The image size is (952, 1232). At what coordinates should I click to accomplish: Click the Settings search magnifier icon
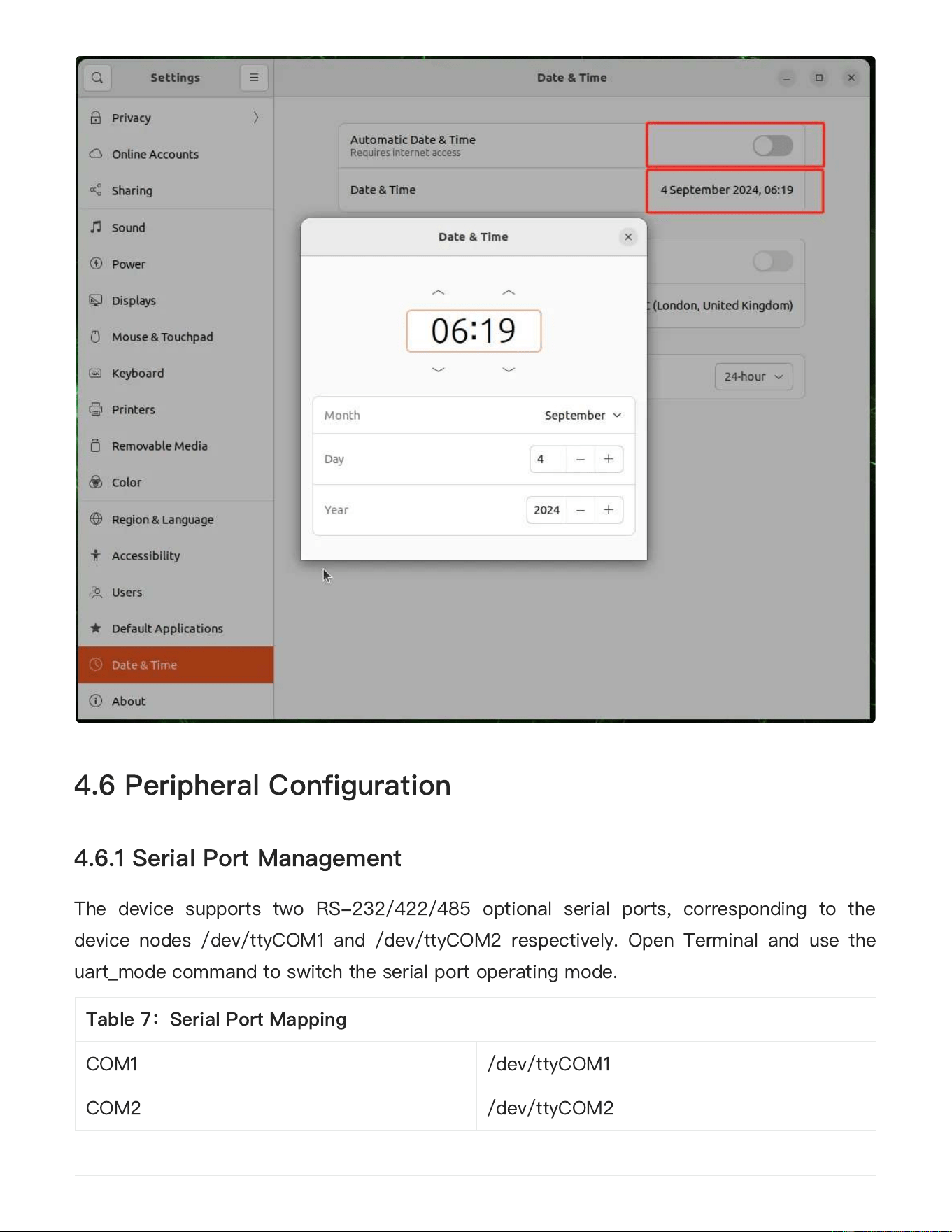pos(97,78)
